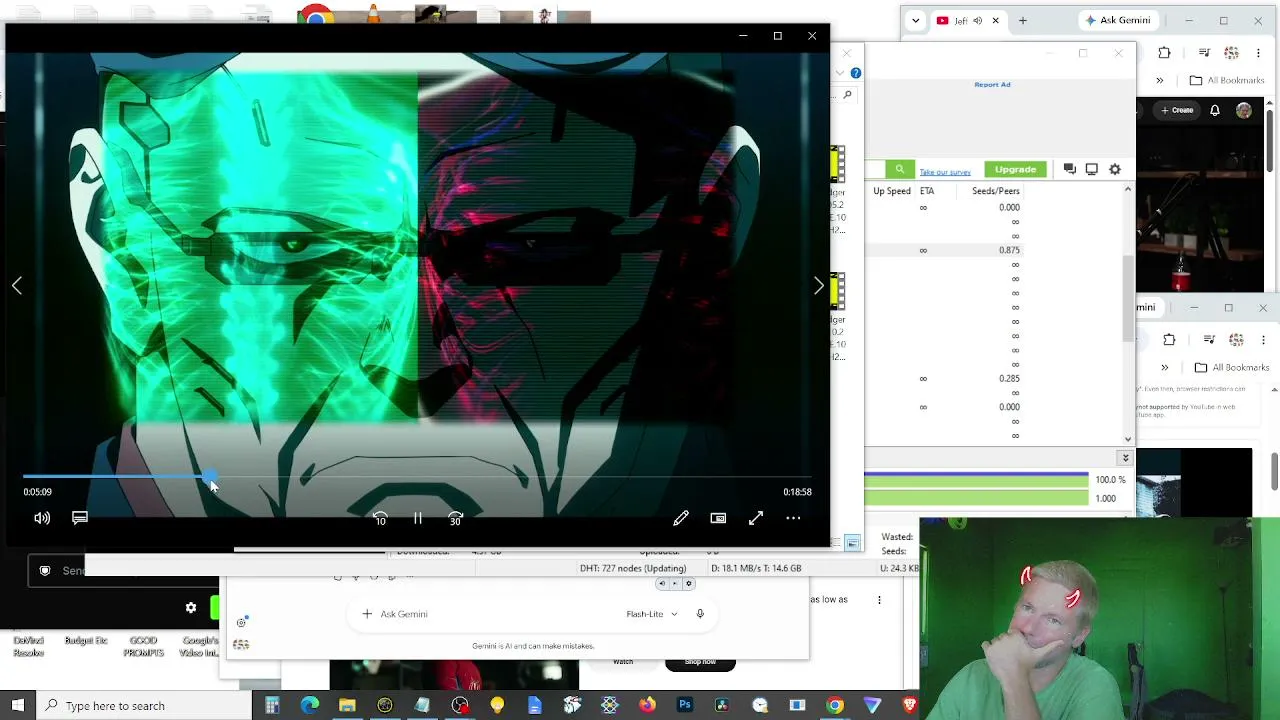
Task: Open the Chrome tab search dropdown
Action: 915,20
